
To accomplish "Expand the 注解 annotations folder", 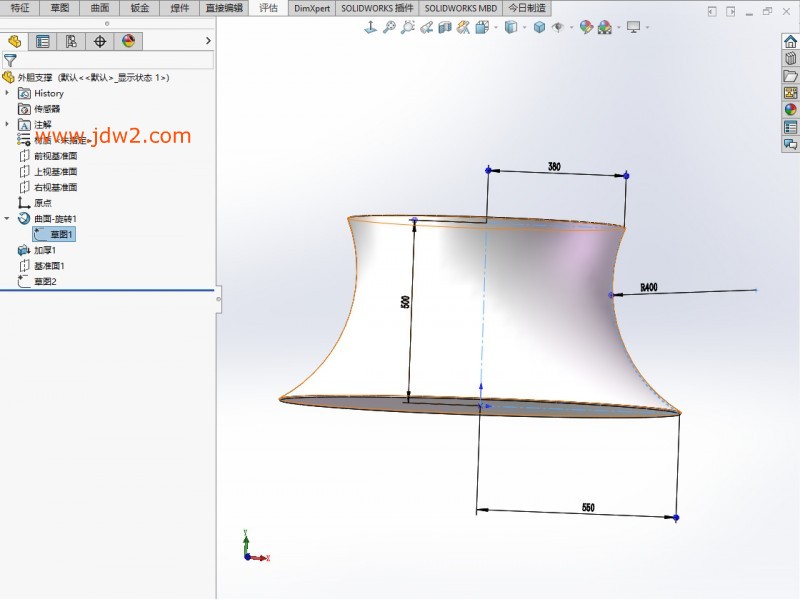I will coord(7,124).
